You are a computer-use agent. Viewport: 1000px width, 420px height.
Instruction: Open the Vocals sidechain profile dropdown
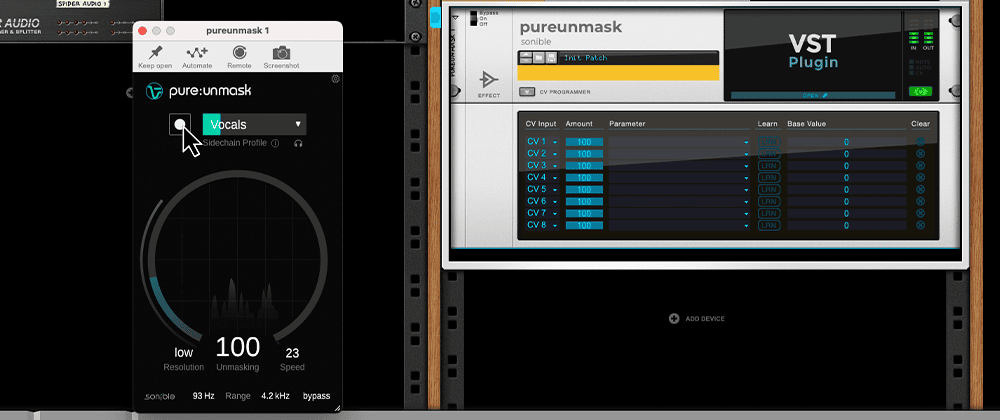[254, 124]
